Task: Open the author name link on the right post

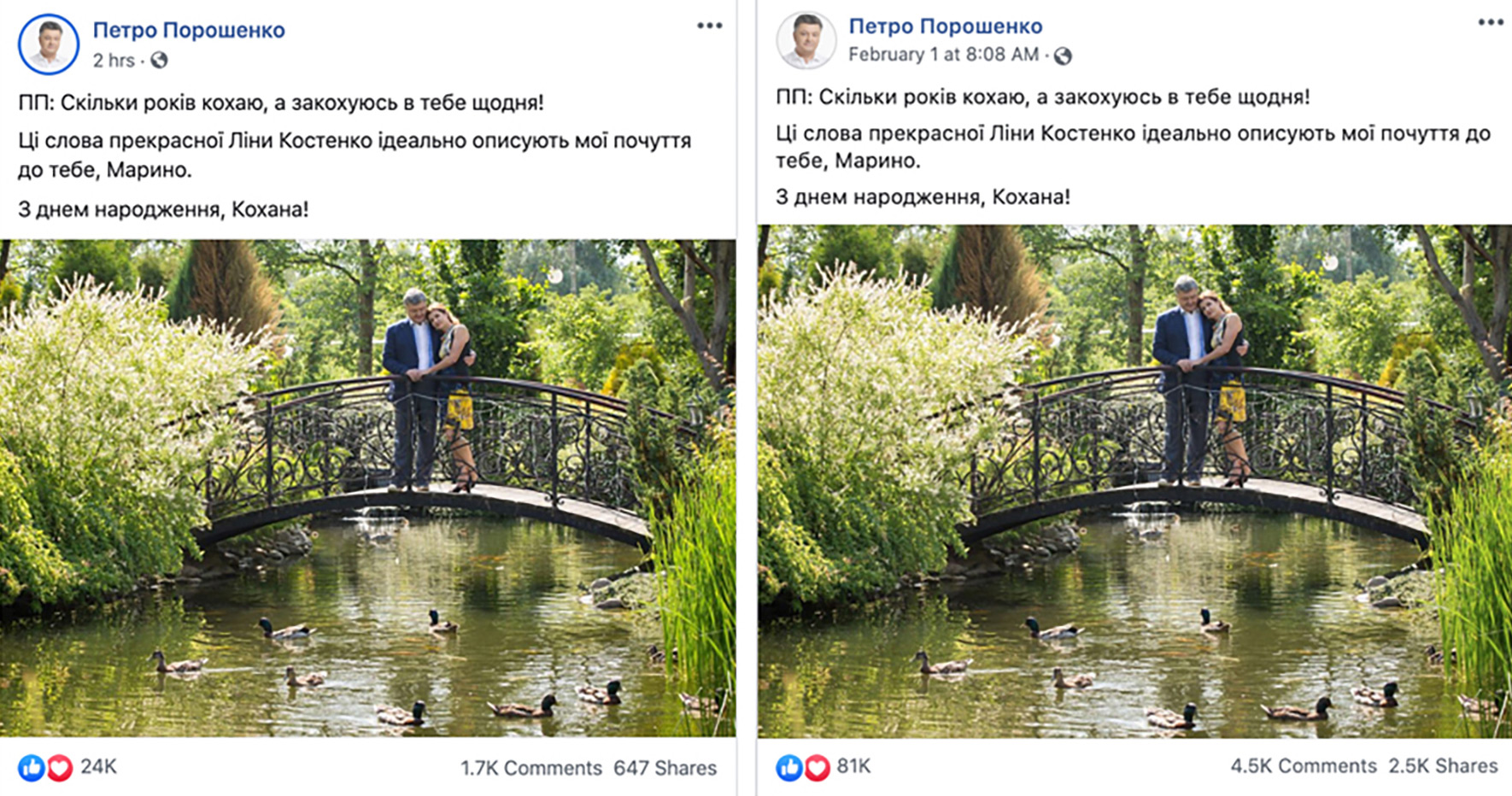Action: (x=945, y=26)
